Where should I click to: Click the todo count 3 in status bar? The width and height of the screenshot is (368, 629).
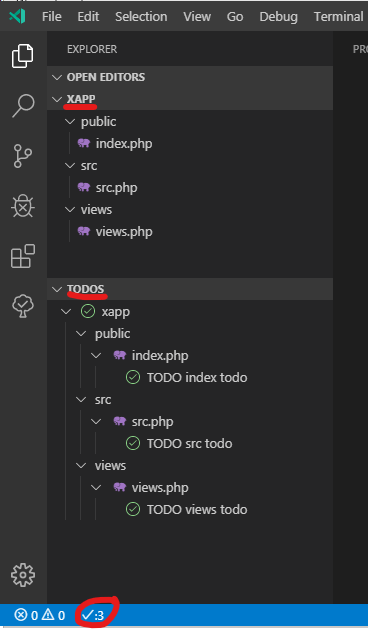(x=93, y=615)
